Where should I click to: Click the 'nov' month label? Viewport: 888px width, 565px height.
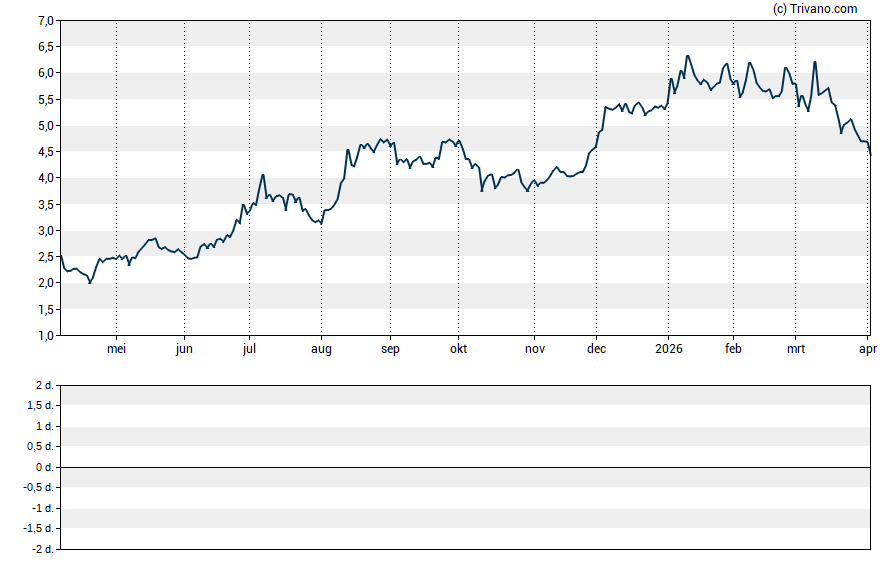pos(535,349)
